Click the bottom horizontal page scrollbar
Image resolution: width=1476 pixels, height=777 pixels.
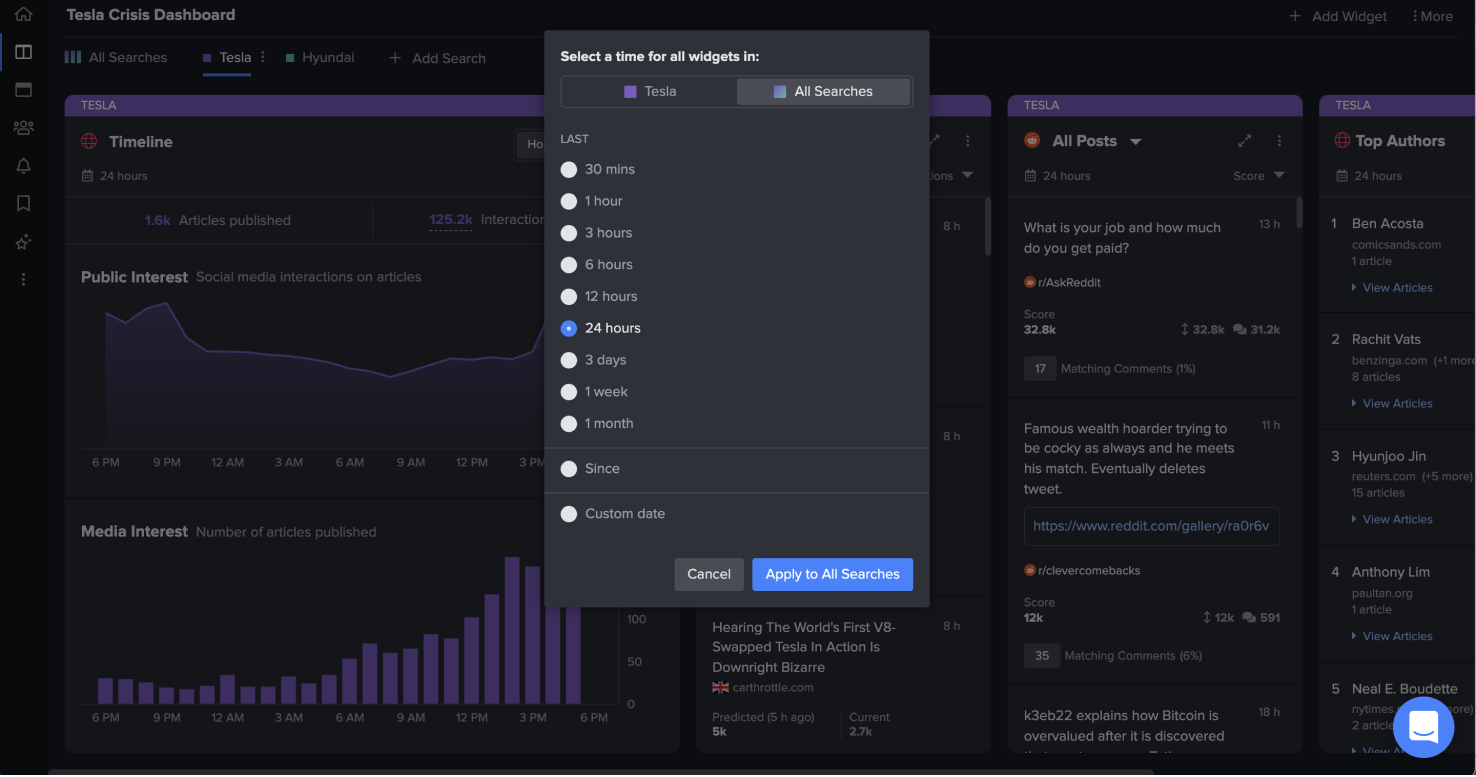pyautogui.click(x=600, y=772)
